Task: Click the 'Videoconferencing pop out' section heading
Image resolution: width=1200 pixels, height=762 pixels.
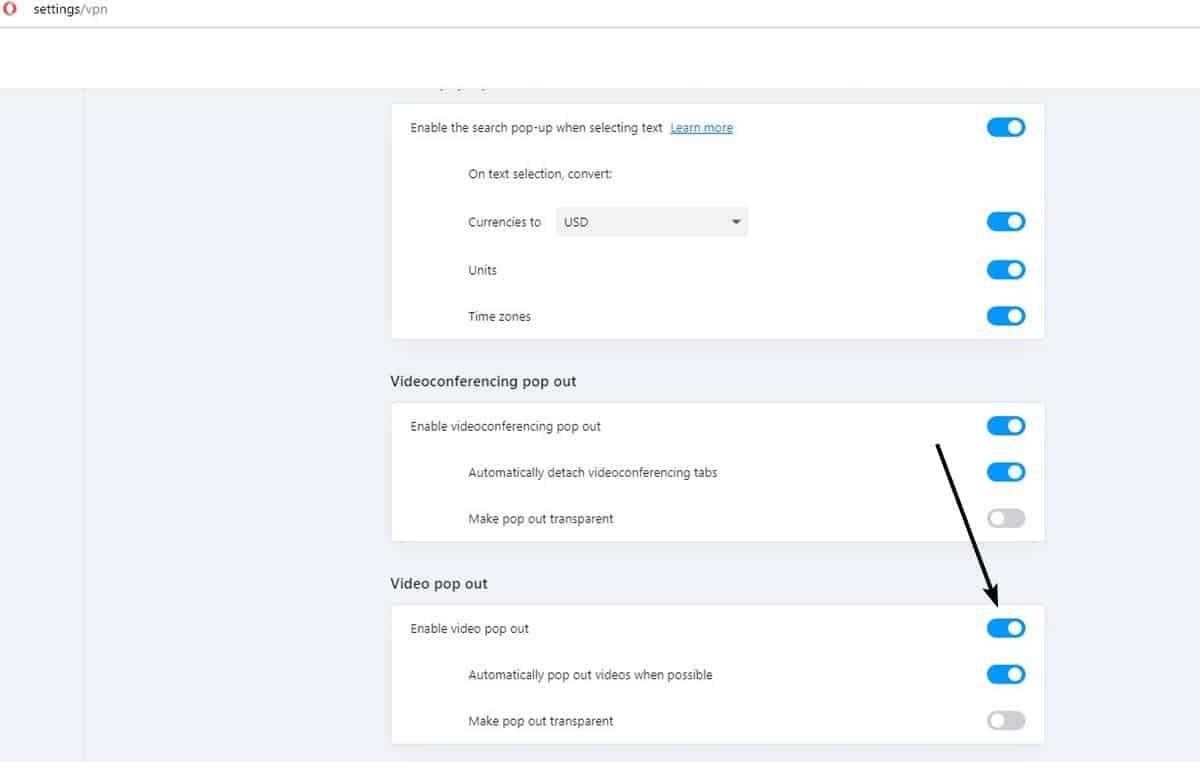Action: tap(483, 382)
